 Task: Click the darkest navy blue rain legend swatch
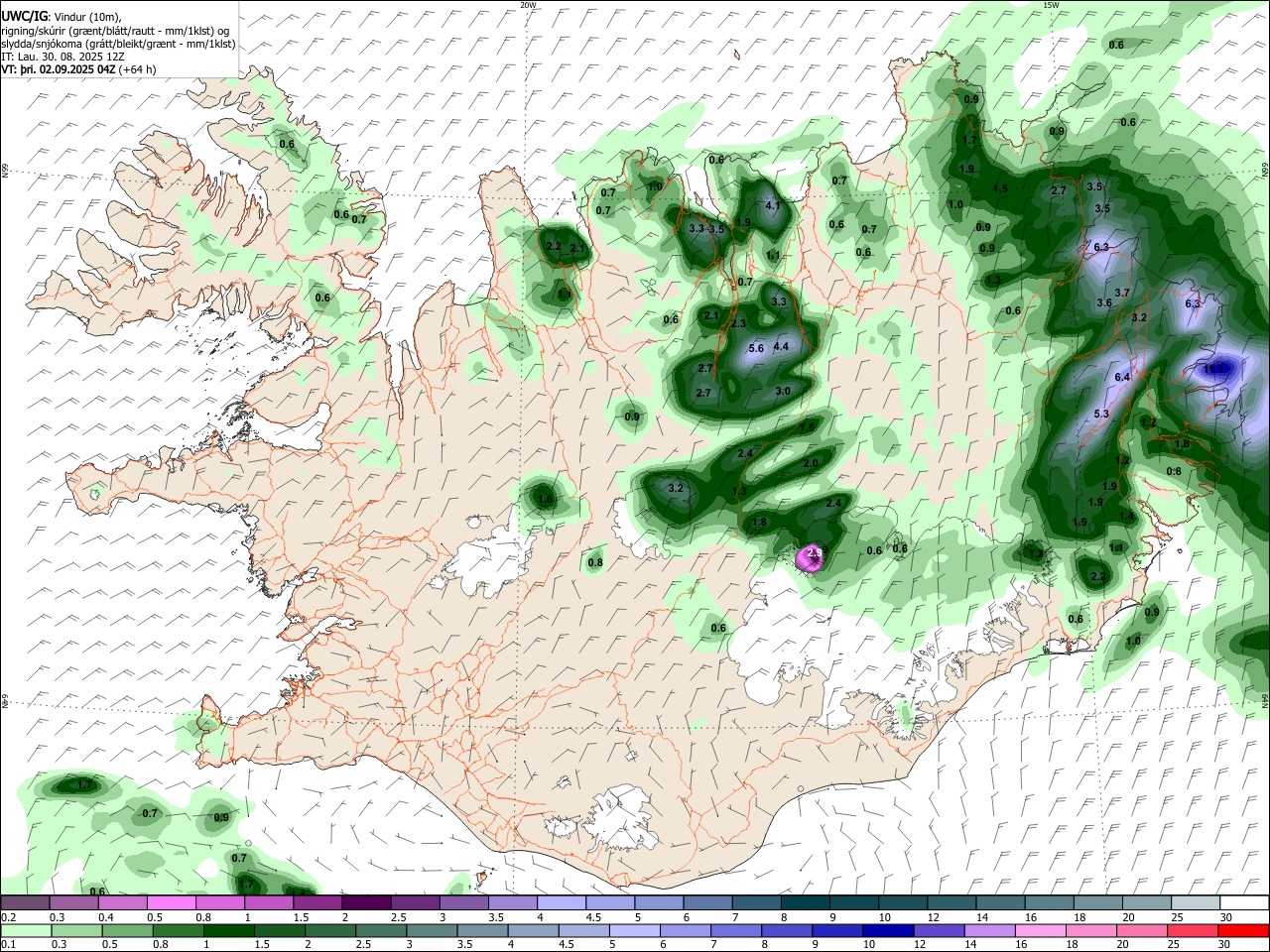tap(887, 930)
